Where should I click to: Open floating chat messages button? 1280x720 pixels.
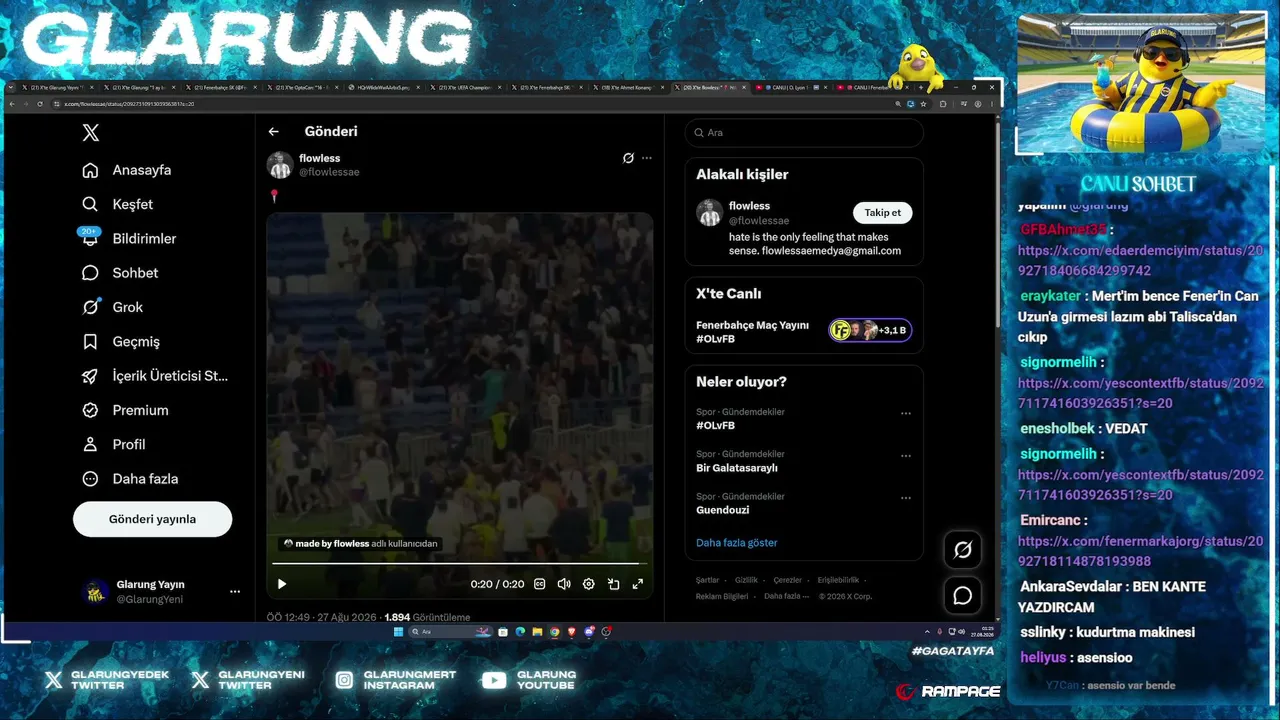(963, 596)
